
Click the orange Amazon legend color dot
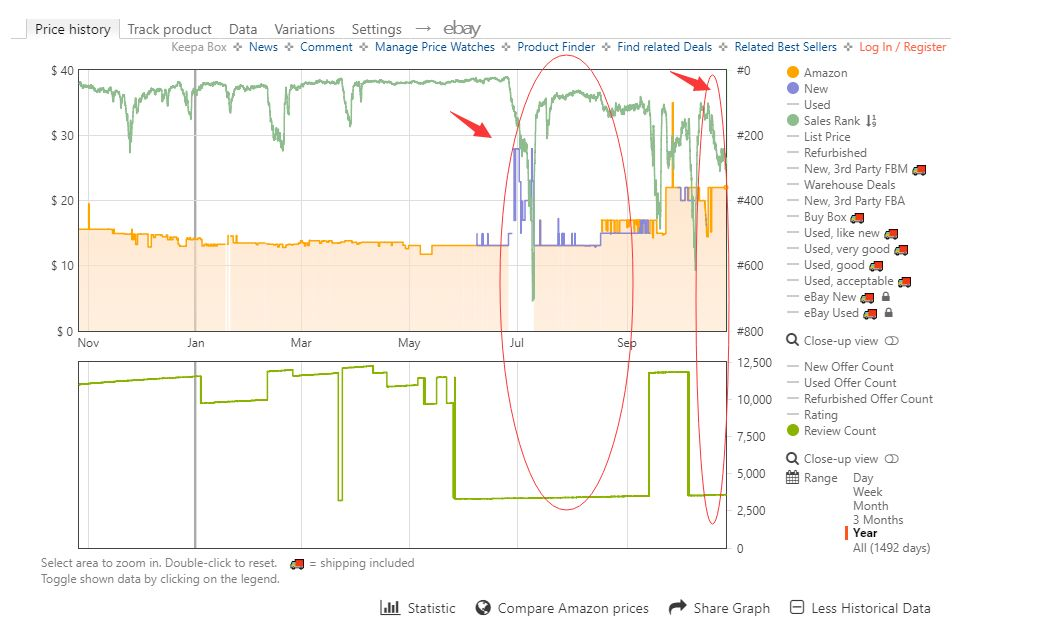point(793,73)
